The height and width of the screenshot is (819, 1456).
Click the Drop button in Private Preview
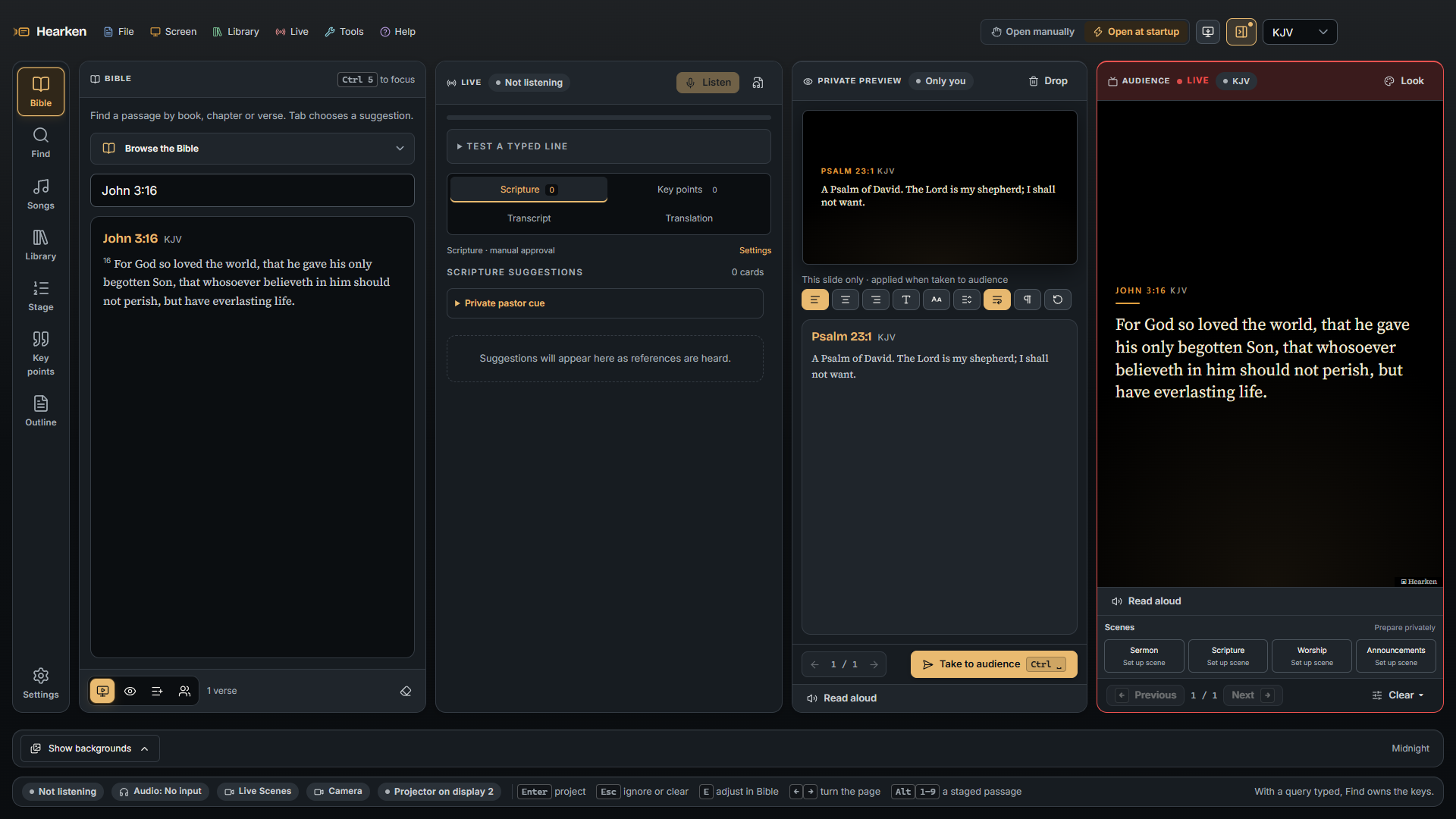(1048, 81)
